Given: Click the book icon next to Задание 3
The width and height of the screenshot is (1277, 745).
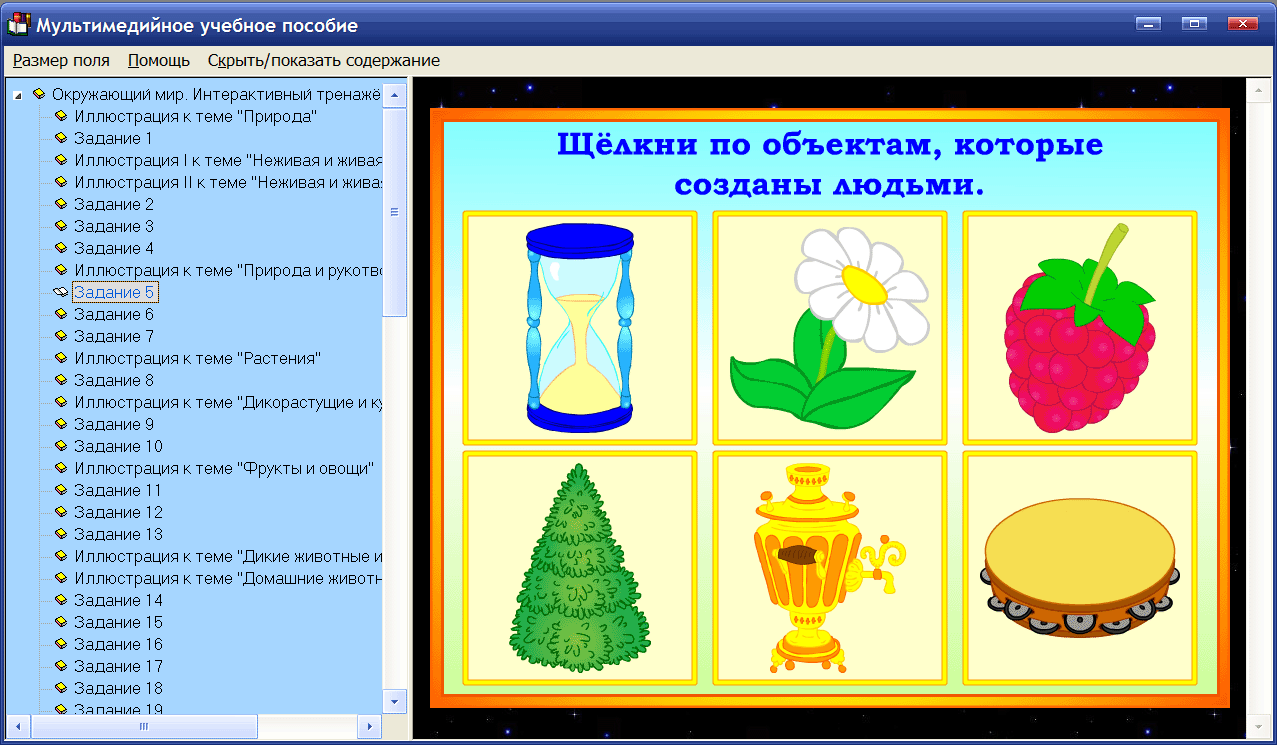Looking at the screenshot, I should [x=60, y=226].
